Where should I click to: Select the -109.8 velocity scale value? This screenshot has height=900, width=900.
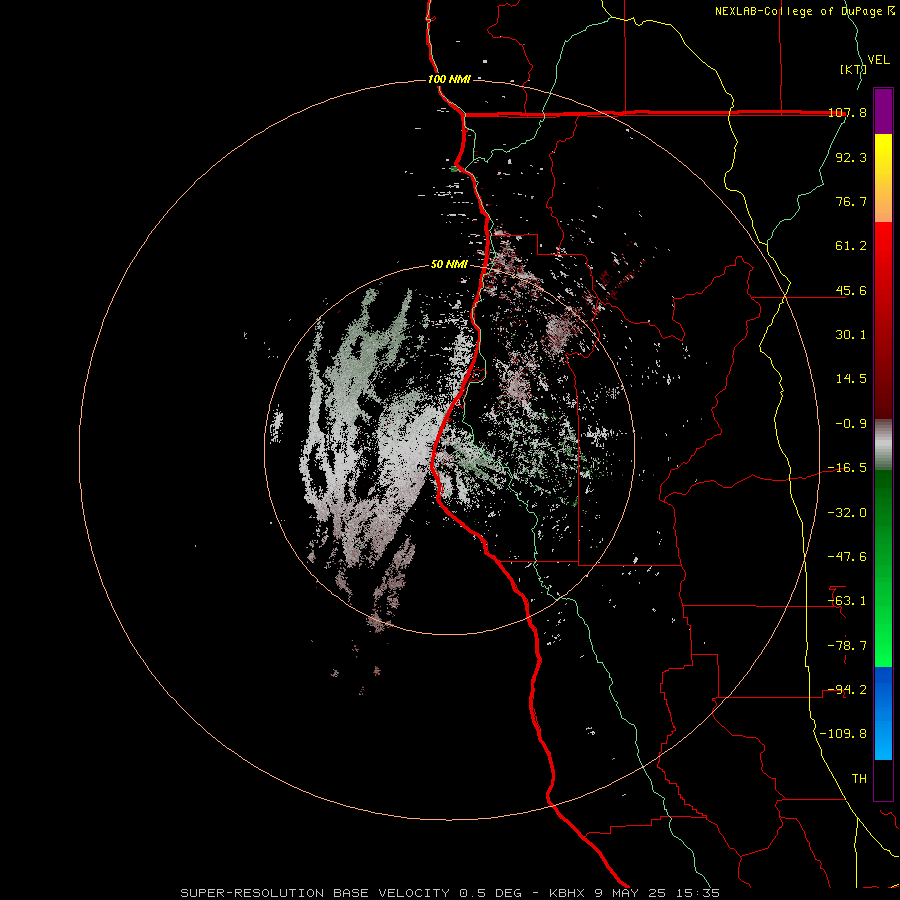pyautogui.click(x=843, y=734)
